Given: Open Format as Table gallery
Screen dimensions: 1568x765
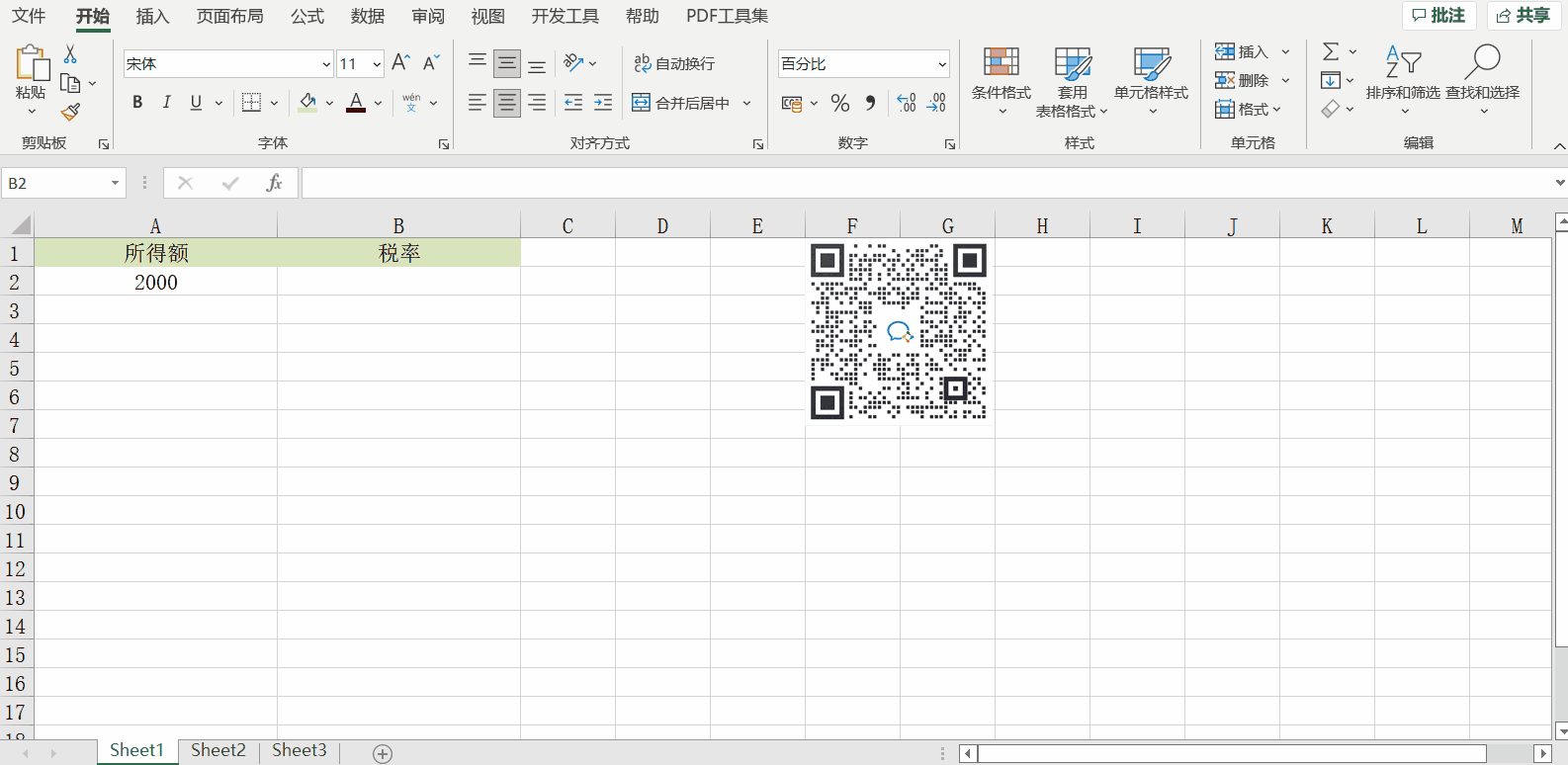Looking at the screenshot, I should pos(1072,81).
